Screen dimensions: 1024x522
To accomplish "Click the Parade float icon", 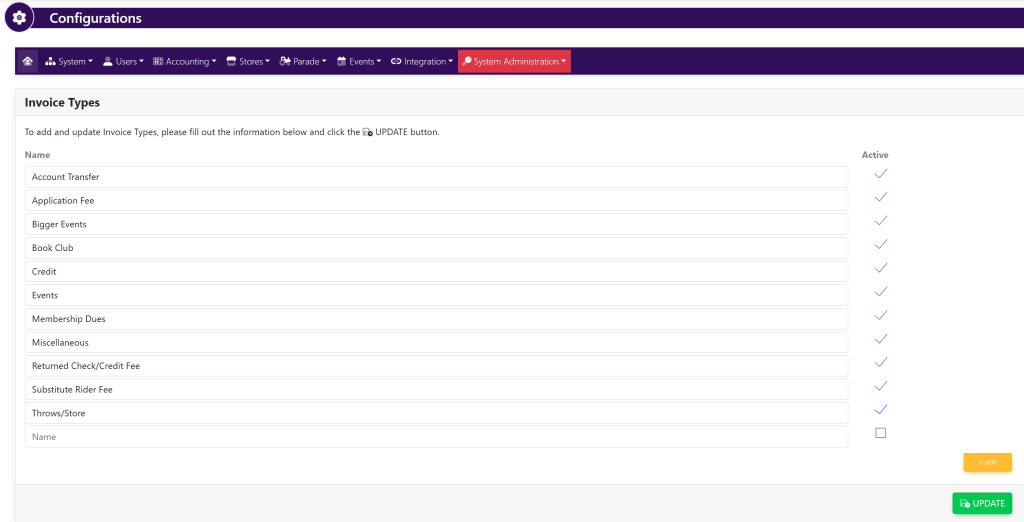I will [285, 62].
